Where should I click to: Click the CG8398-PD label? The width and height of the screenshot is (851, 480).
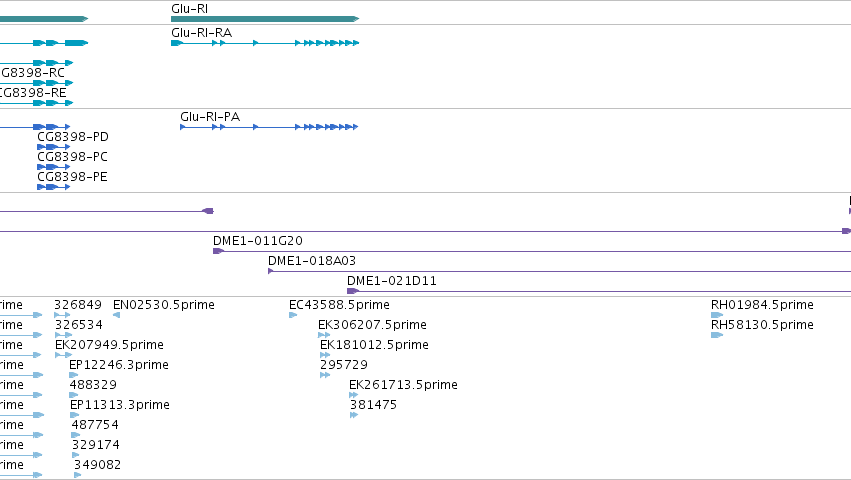pos(73,137)
